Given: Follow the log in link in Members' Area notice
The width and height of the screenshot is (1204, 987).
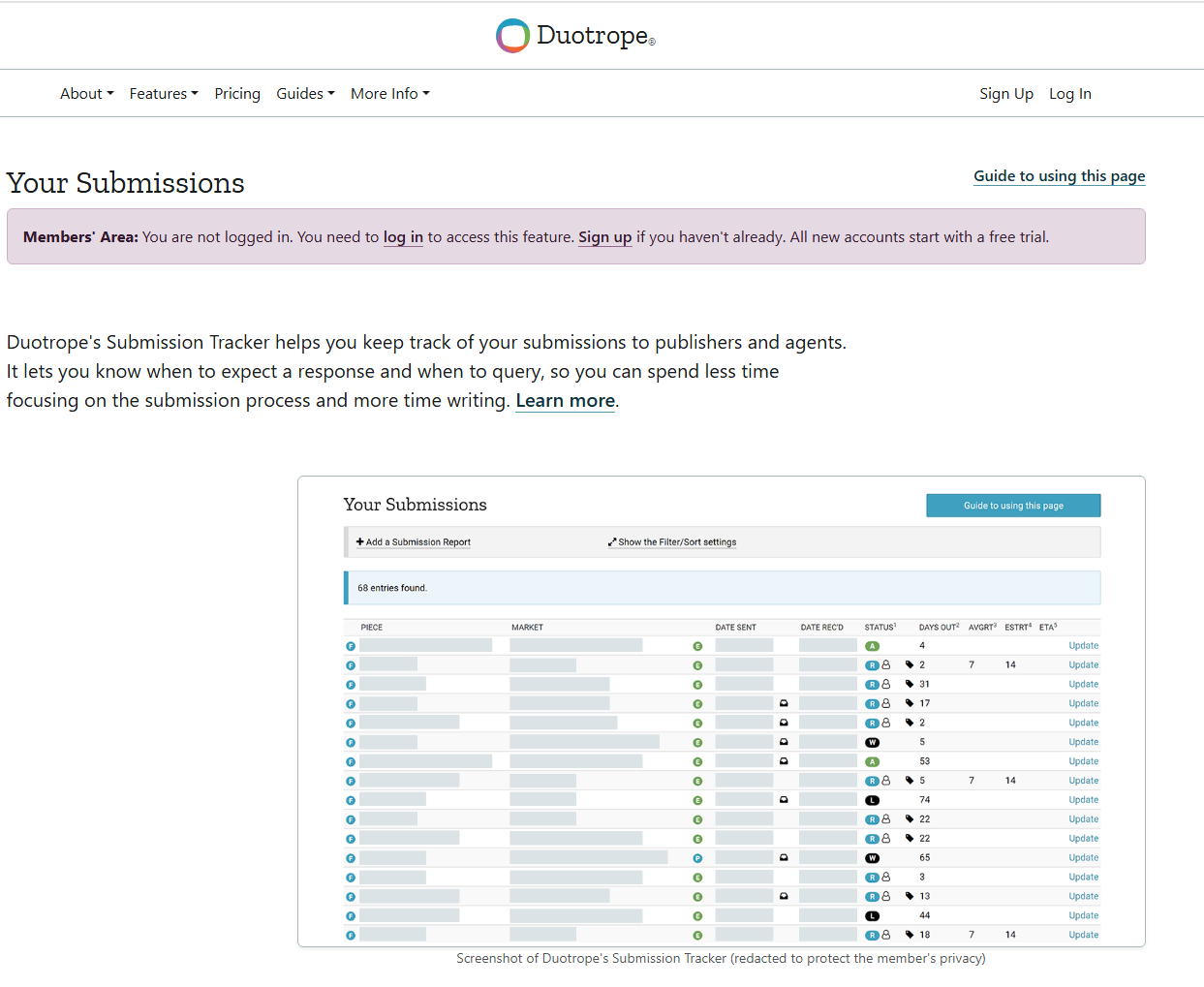Looking at the screenshot, I should [403, 237].
